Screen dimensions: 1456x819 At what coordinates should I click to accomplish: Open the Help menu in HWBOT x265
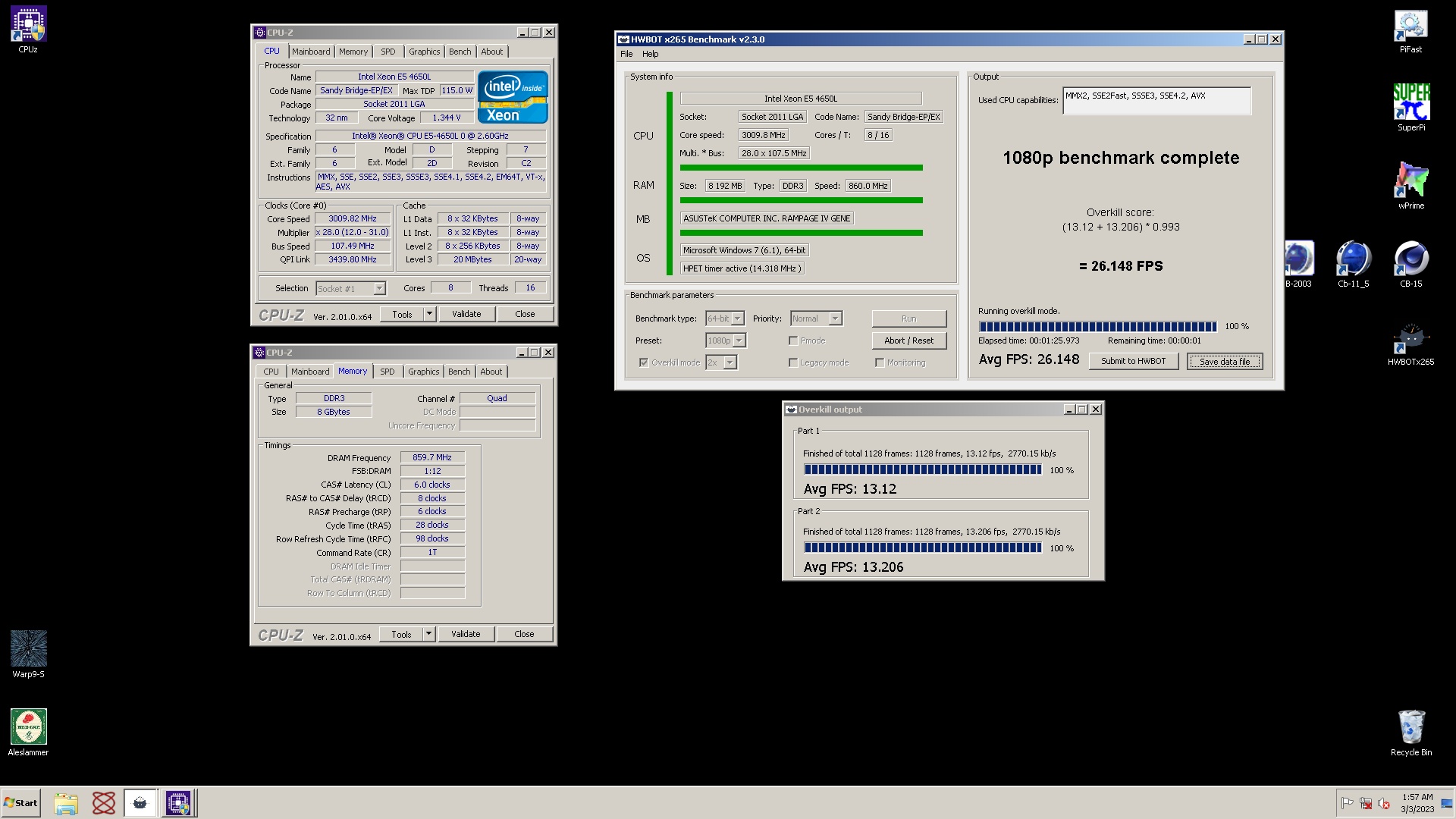(x=651, y=54)
